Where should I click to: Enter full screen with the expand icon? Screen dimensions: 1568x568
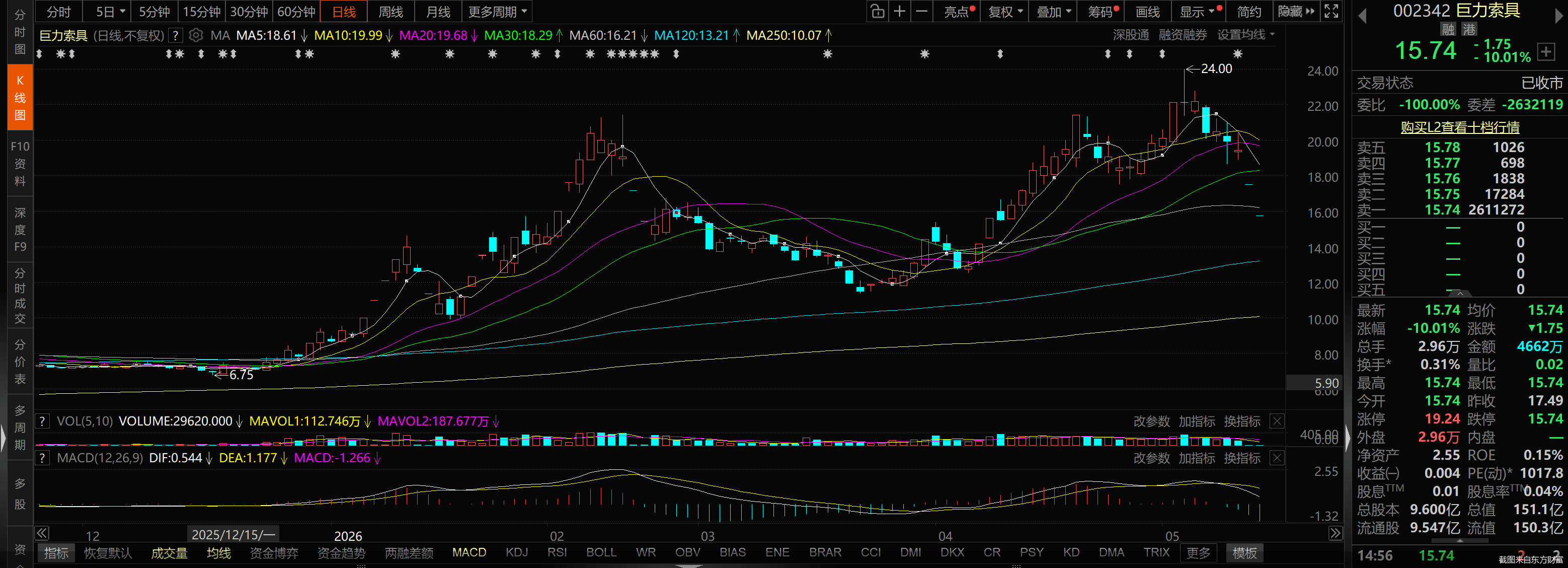(x=1331, y=12)
